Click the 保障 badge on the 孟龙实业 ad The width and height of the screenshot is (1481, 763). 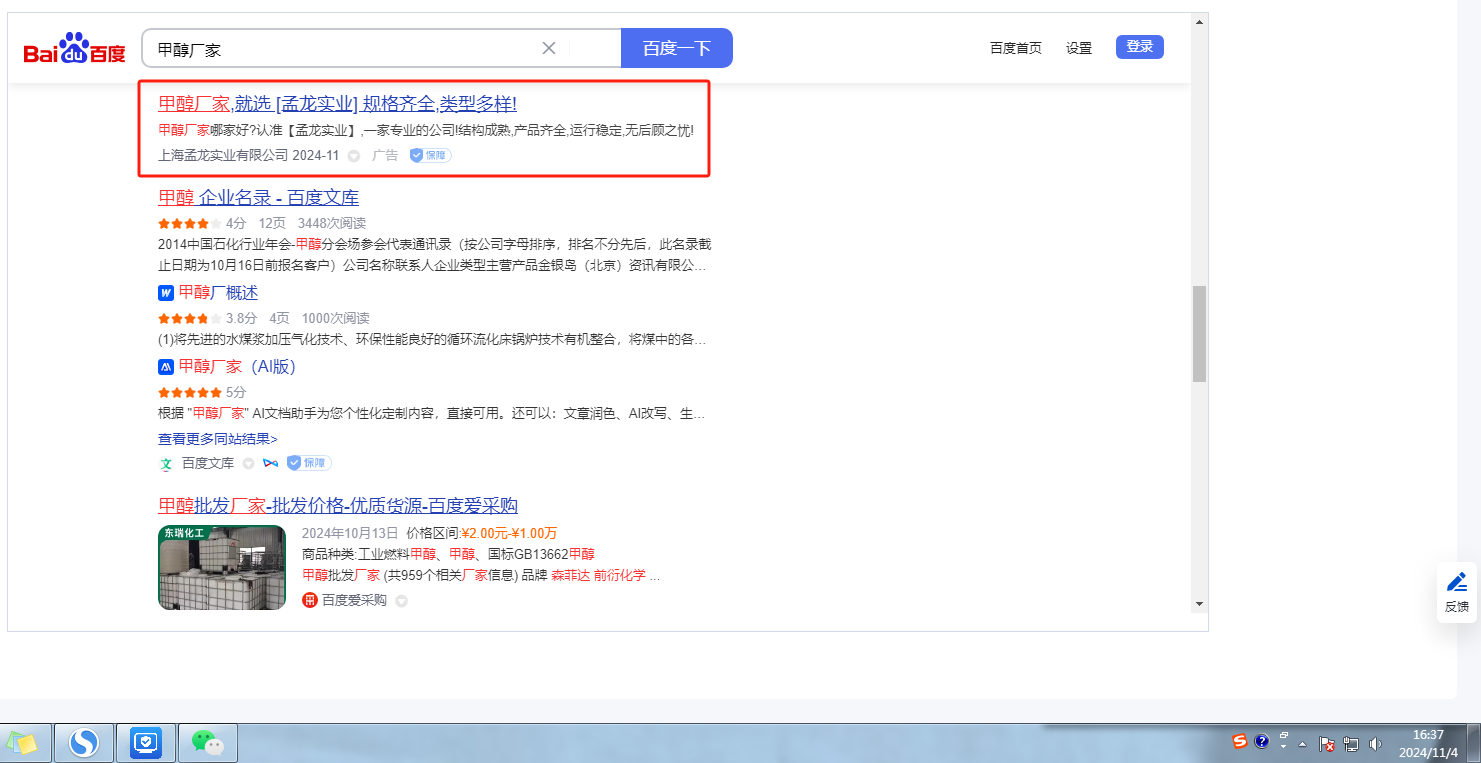(x=431, y=155)
